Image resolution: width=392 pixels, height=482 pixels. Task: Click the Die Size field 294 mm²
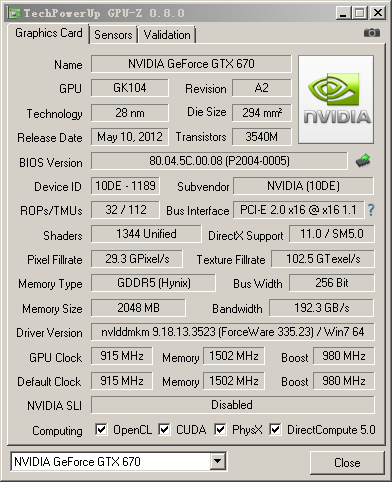click(x=262, y=113)
